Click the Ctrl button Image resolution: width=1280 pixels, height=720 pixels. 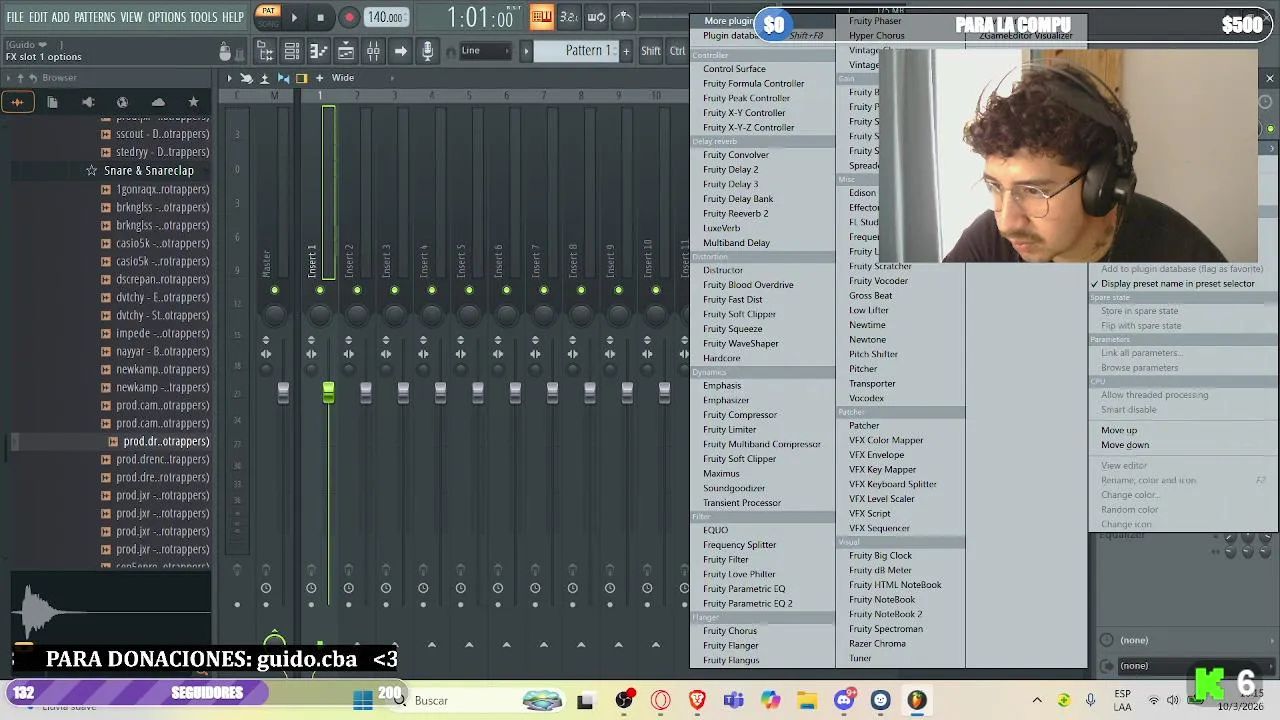pos(678,51)
